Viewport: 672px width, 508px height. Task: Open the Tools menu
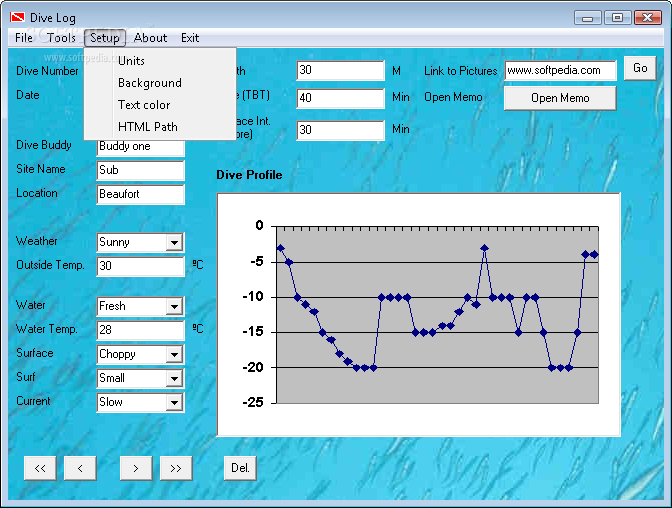coord(61,38)
